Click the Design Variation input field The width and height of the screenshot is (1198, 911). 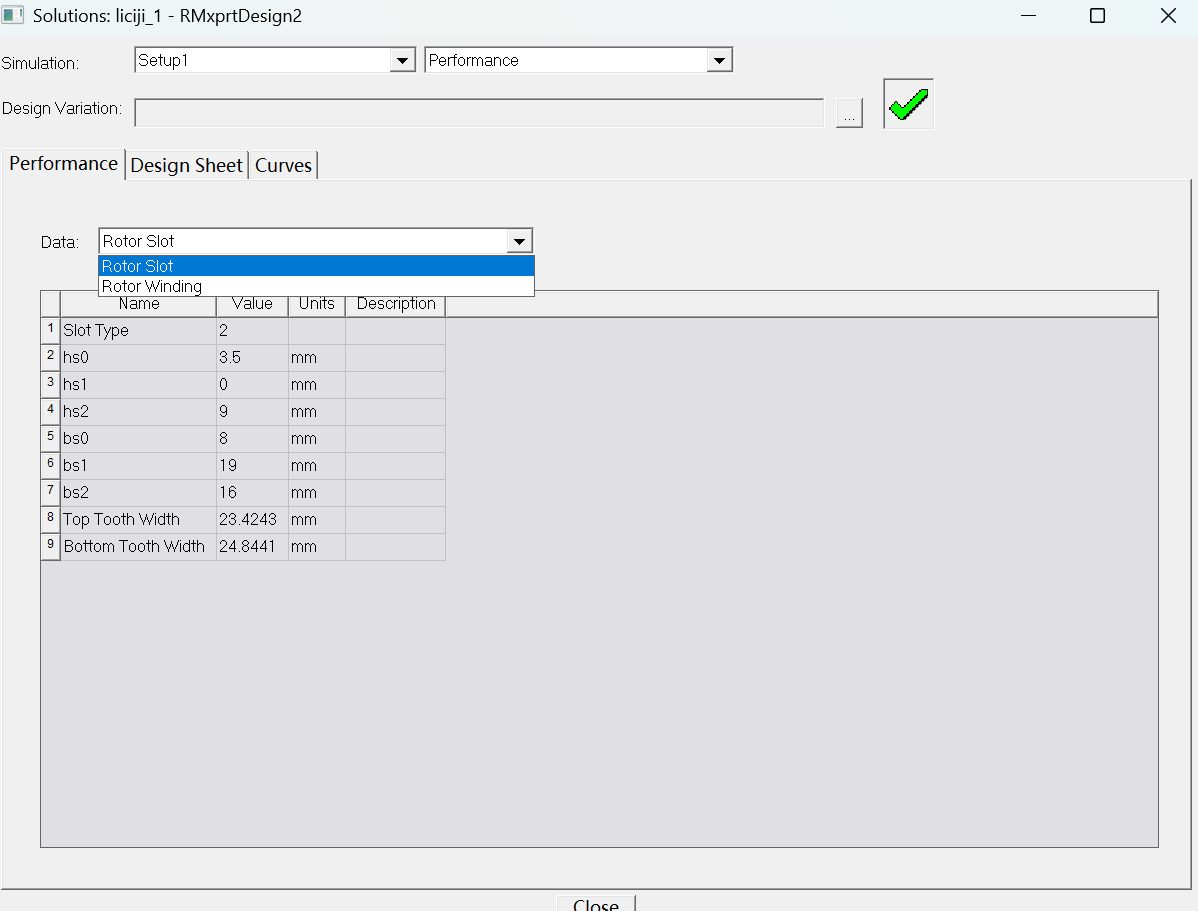pyautogui.click(x=479, y=112)
